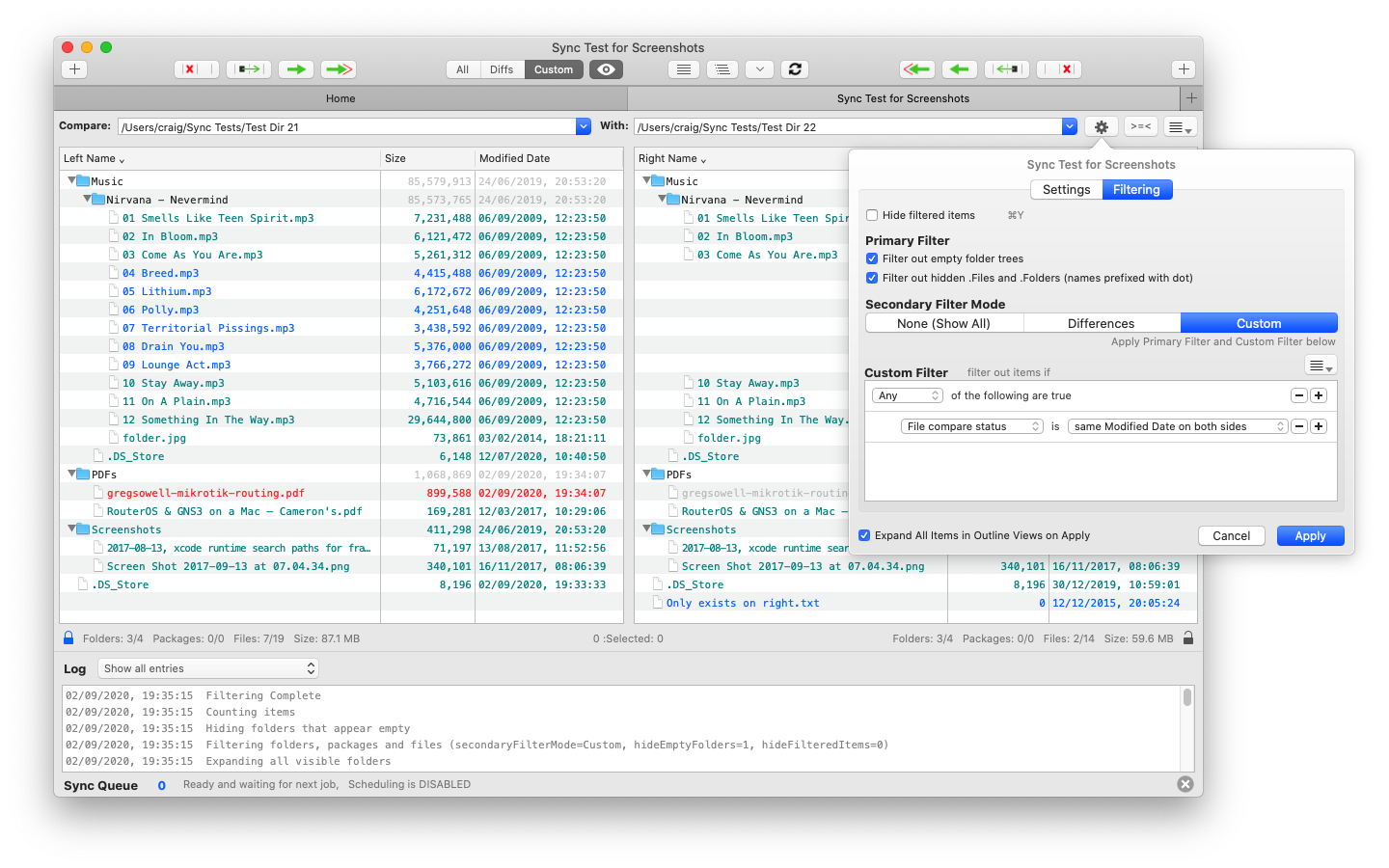Open the Any condition dropdown
Screen dimensions: 1389x868
pos(907,395)
